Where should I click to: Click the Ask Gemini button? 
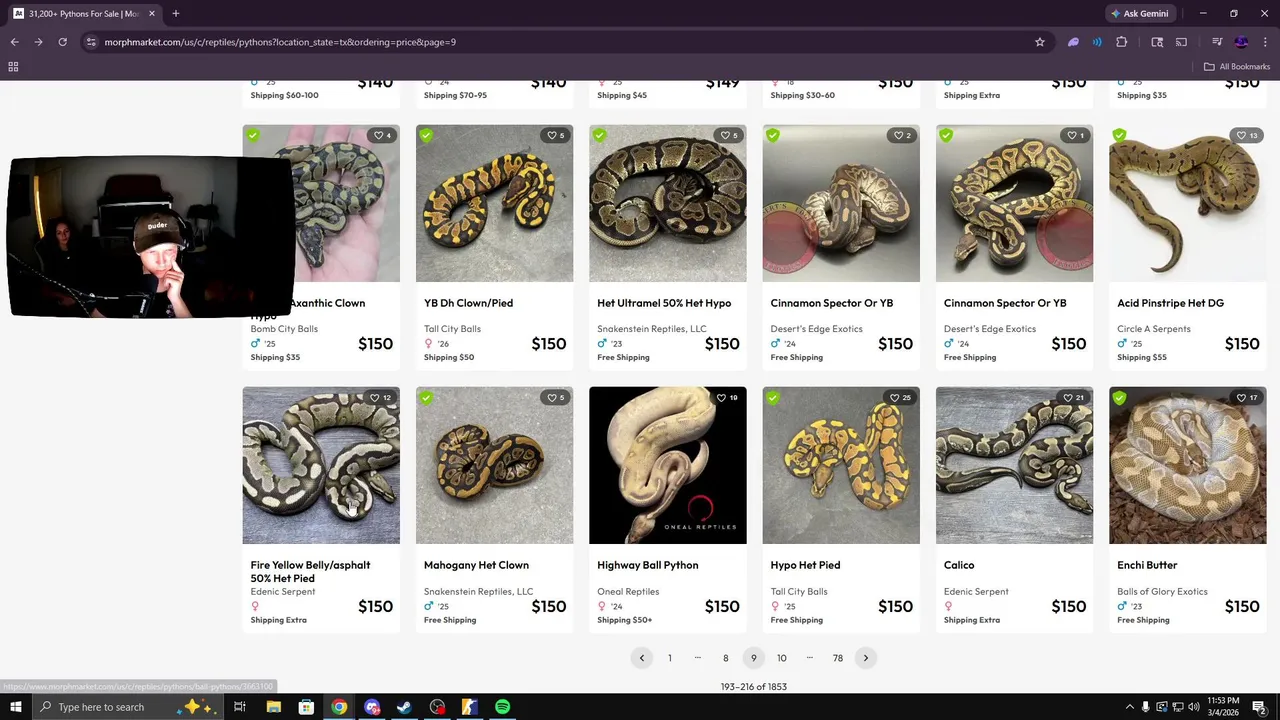tap(1139, 14)
